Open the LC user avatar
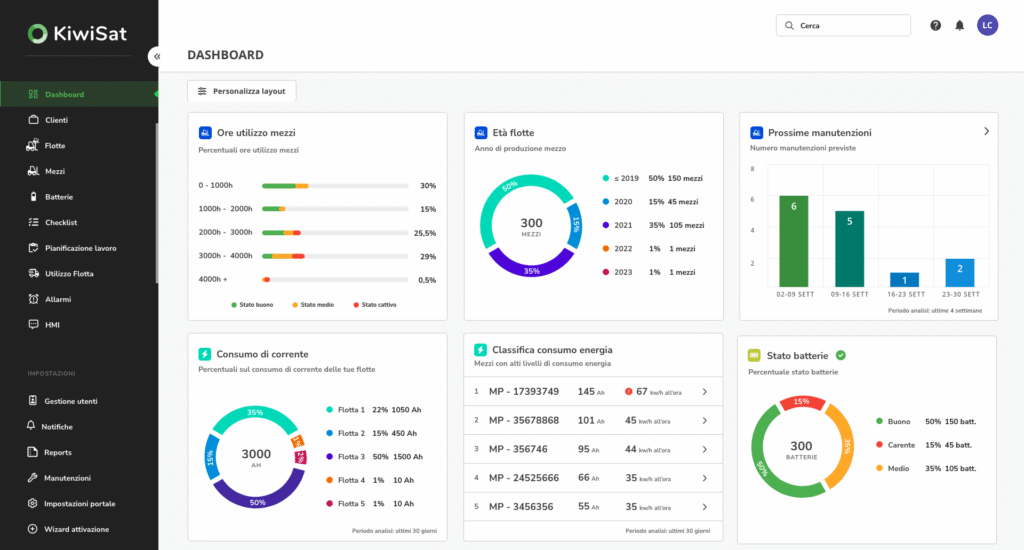Screen dimensions: 1024x550 click(987, 25)
